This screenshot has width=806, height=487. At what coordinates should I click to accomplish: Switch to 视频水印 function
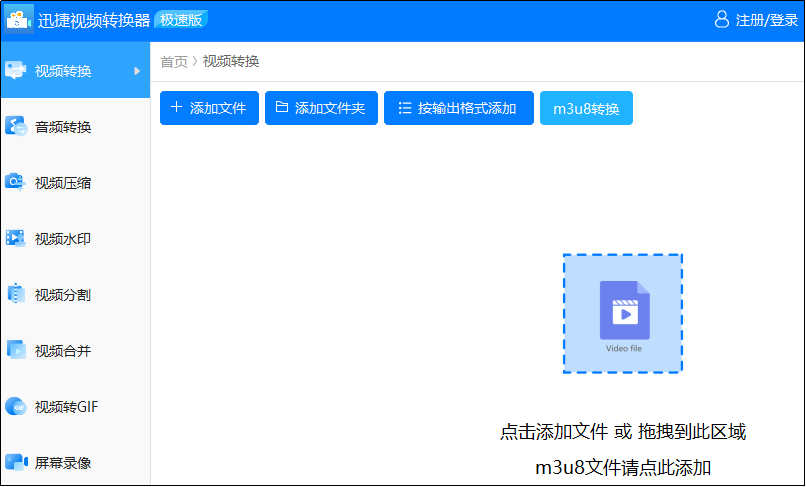[x=76, y=239]
